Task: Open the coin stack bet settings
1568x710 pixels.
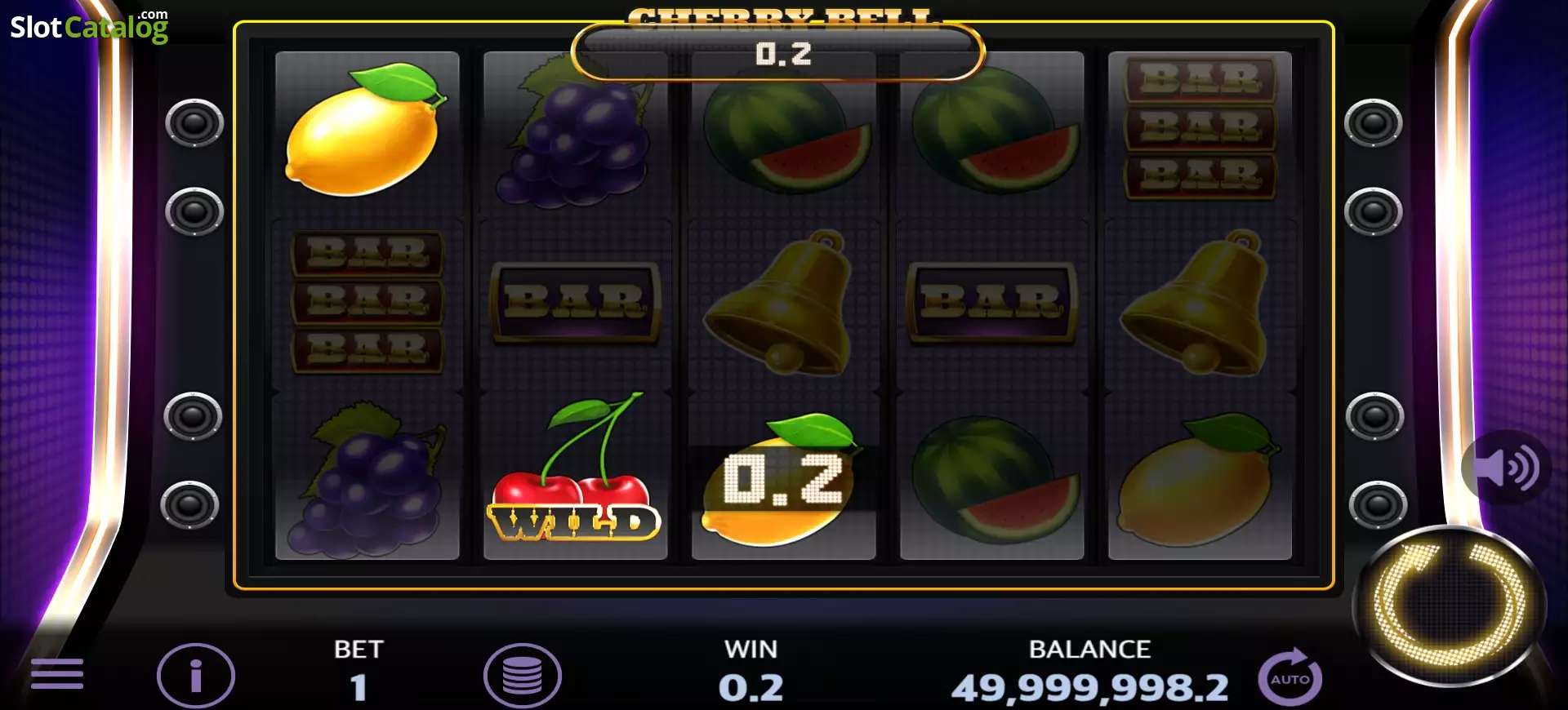Action: (523, 676)
